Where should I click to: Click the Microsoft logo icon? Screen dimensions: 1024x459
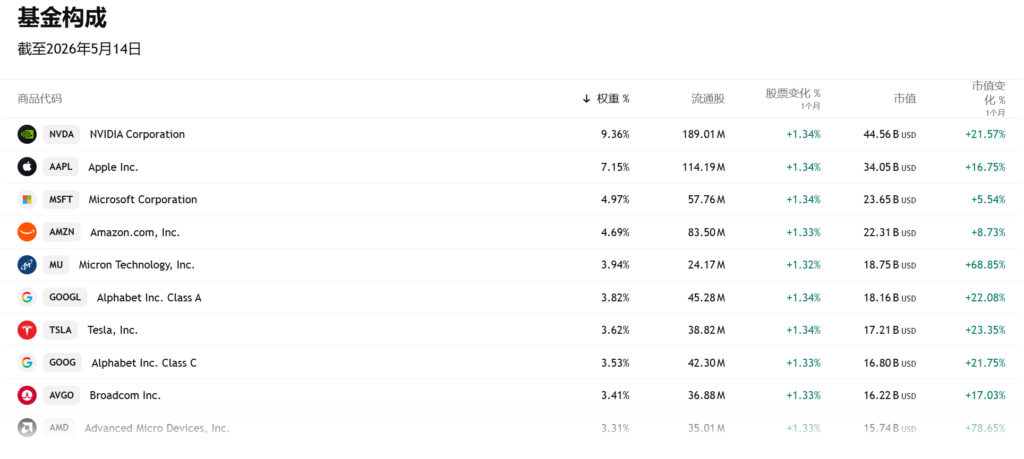click(27, 200)
